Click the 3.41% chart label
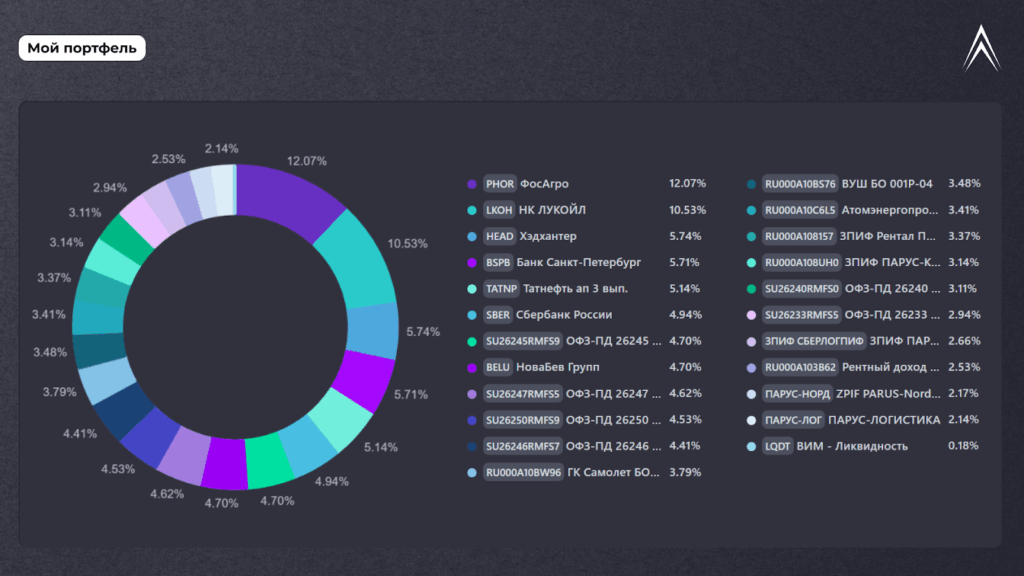Viewport: 1024px width, 576px height. pos(49,314)
